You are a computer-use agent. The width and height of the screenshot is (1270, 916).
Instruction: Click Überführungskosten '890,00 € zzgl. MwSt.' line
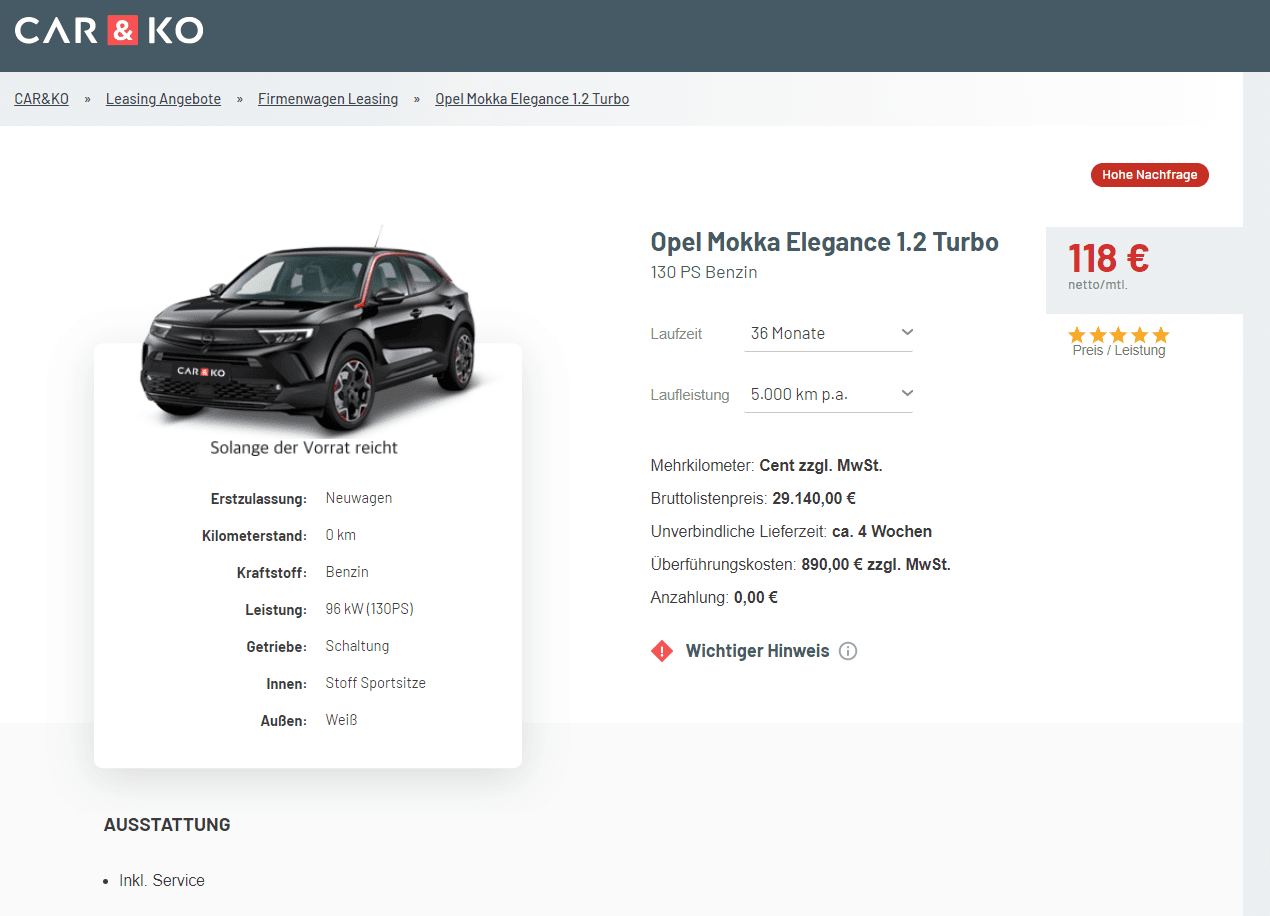801,564
